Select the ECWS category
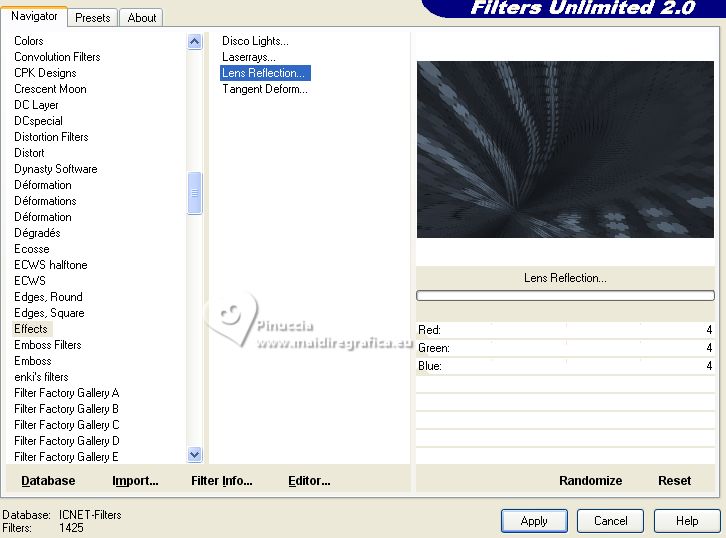Viewport: 726px width, 538px height. (x=30, y=281)
